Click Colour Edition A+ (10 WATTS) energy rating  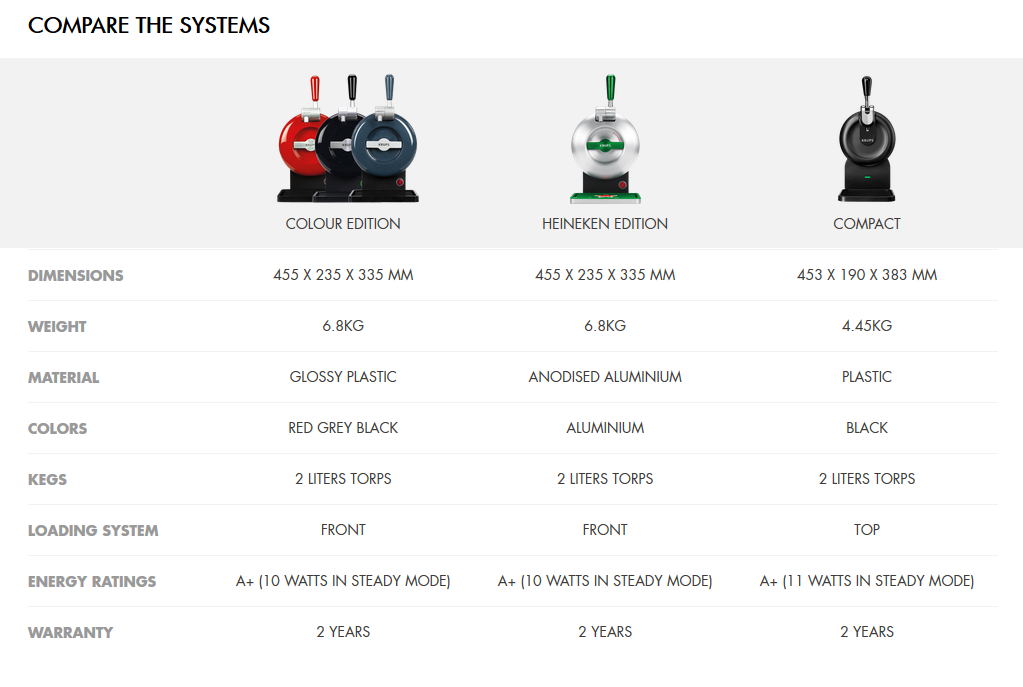coord(343,581)
